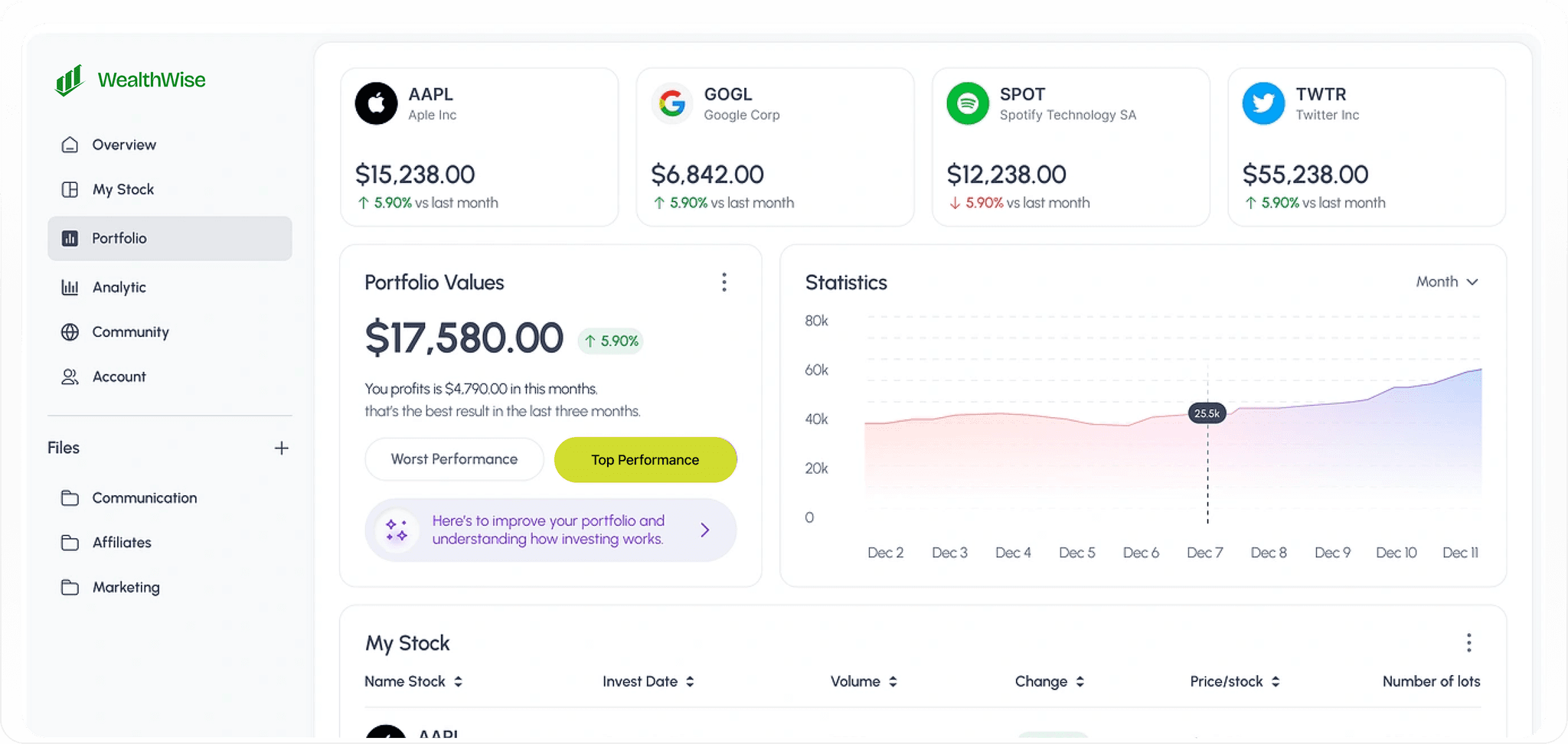
Task: Add a new file with plus icon
Action: tap(281, 448)
